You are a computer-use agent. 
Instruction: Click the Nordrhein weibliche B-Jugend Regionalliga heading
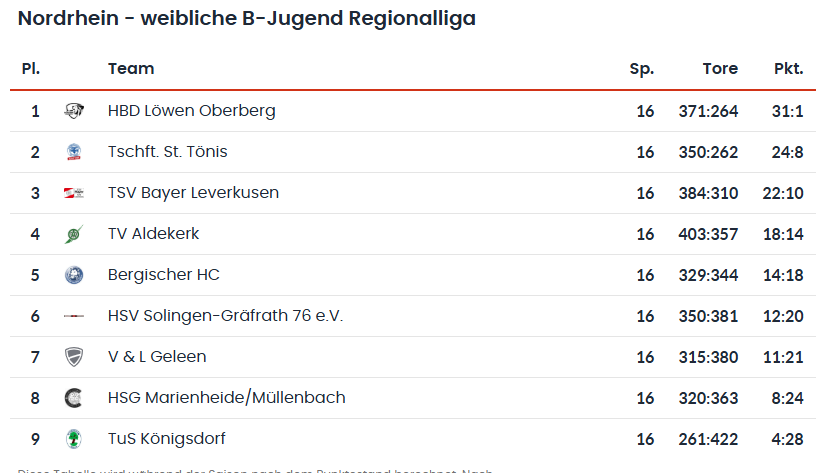click(x=247, y=18)
